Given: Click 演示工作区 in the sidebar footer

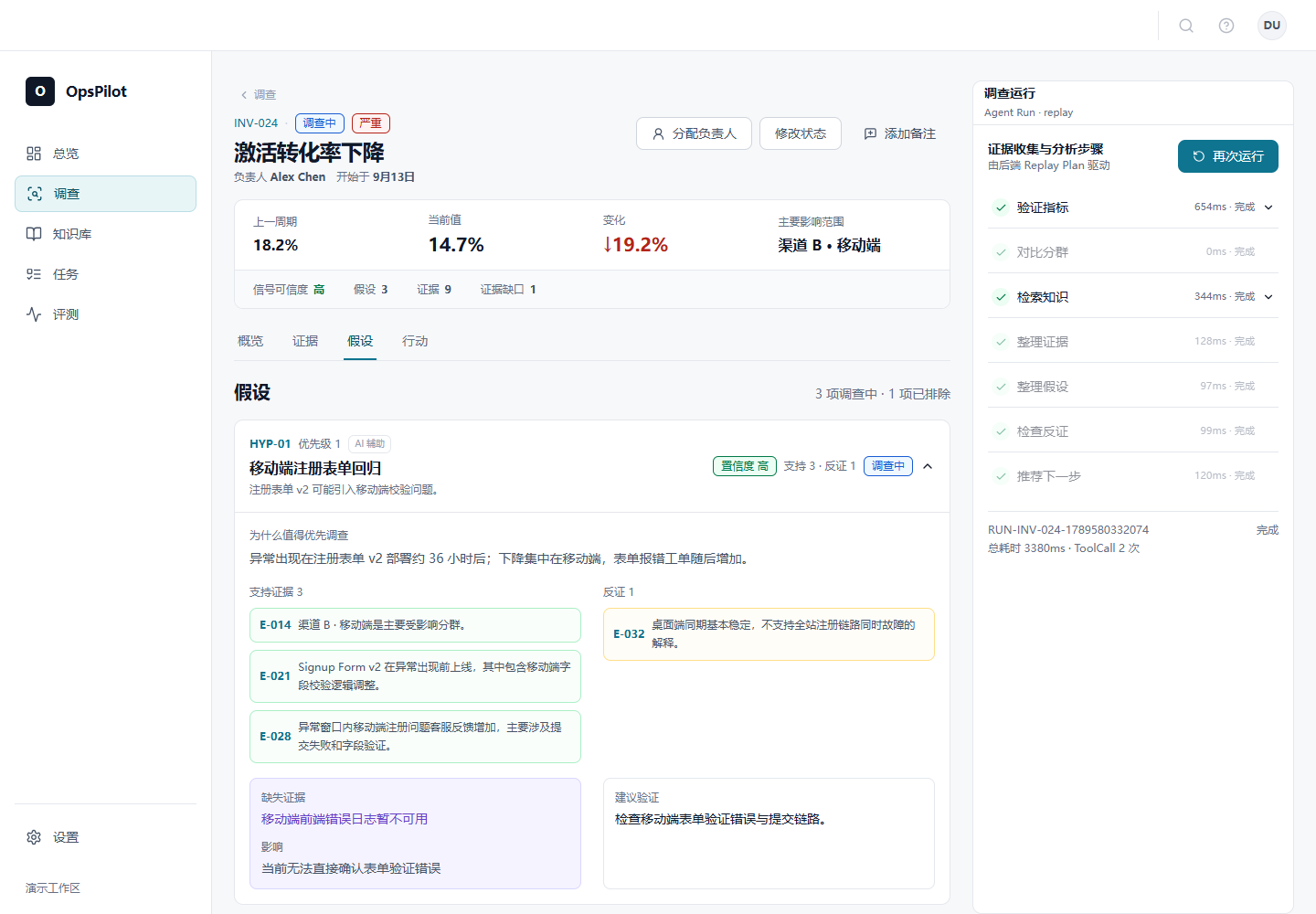Looking at the screenshot, I should (53, 888).
